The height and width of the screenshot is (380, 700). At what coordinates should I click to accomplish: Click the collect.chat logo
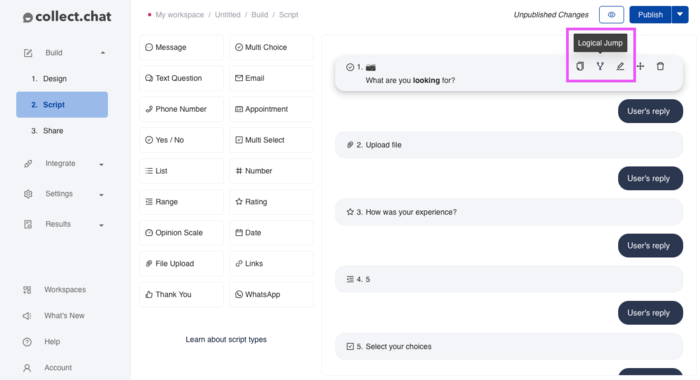pos(67,17)
